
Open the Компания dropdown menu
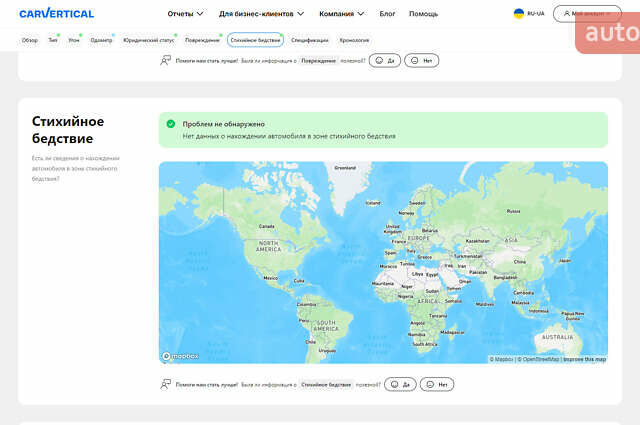[x=342, y=14]
